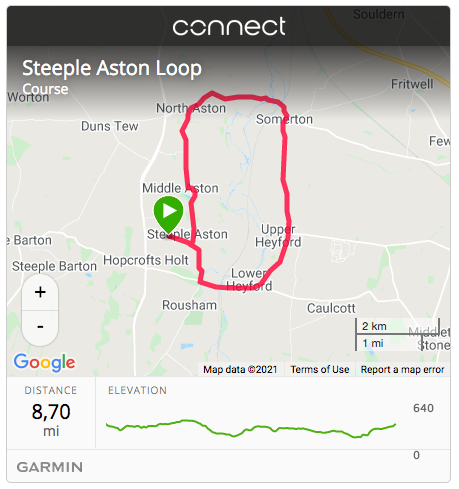The width and height of the screenshot is (459, 489).
Task: Click the green start marker pin
Action: [168, 213]
